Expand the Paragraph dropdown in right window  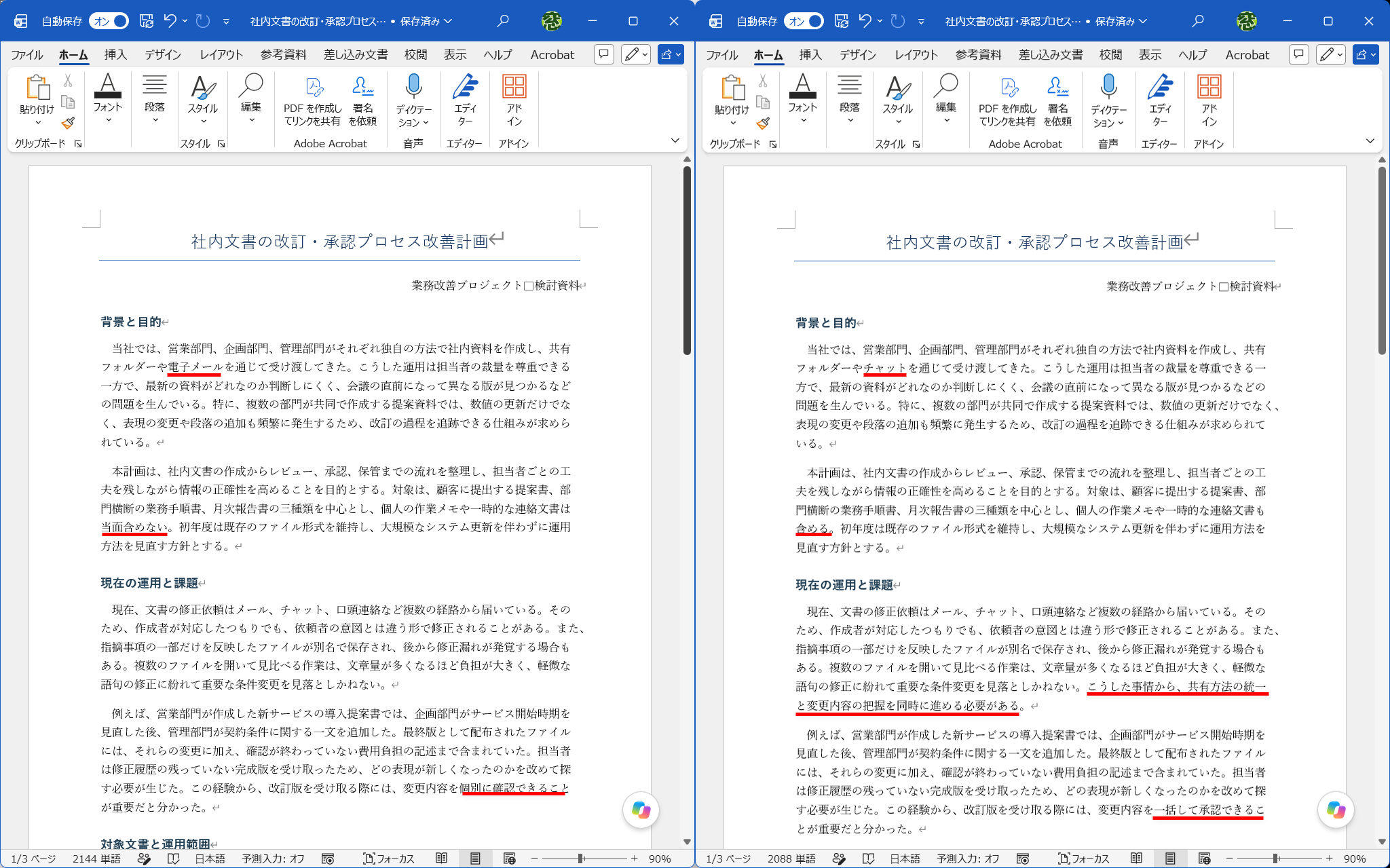coord(850,99)
